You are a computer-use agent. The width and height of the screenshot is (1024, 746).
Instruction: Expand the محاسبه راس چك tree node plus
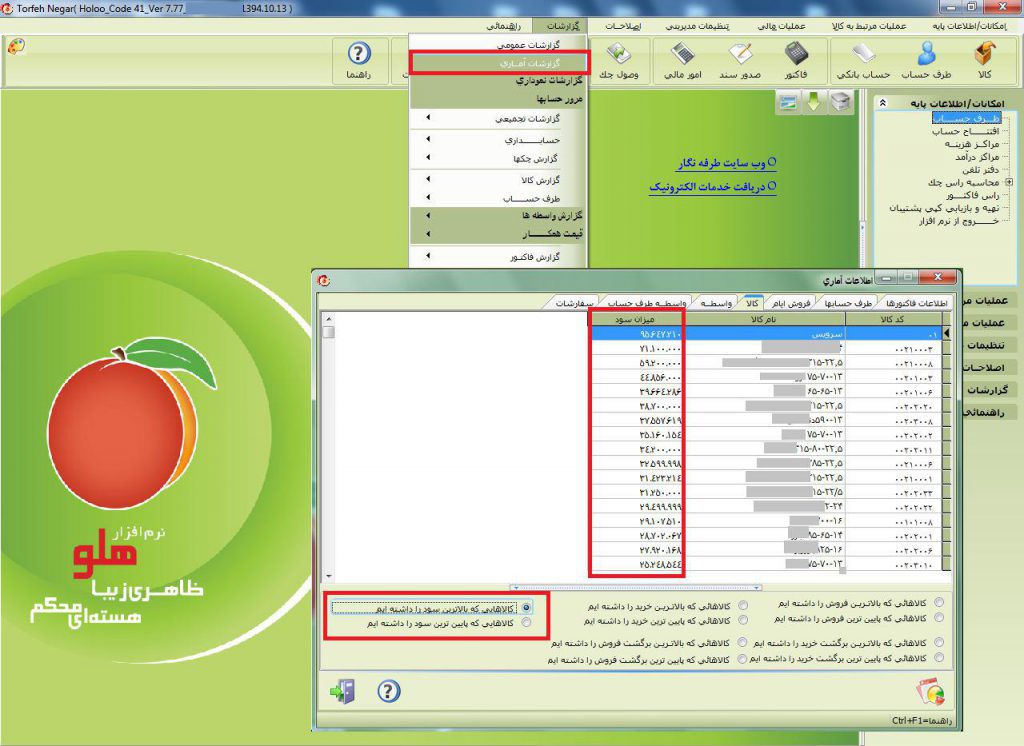click(x=1009, y=182)
